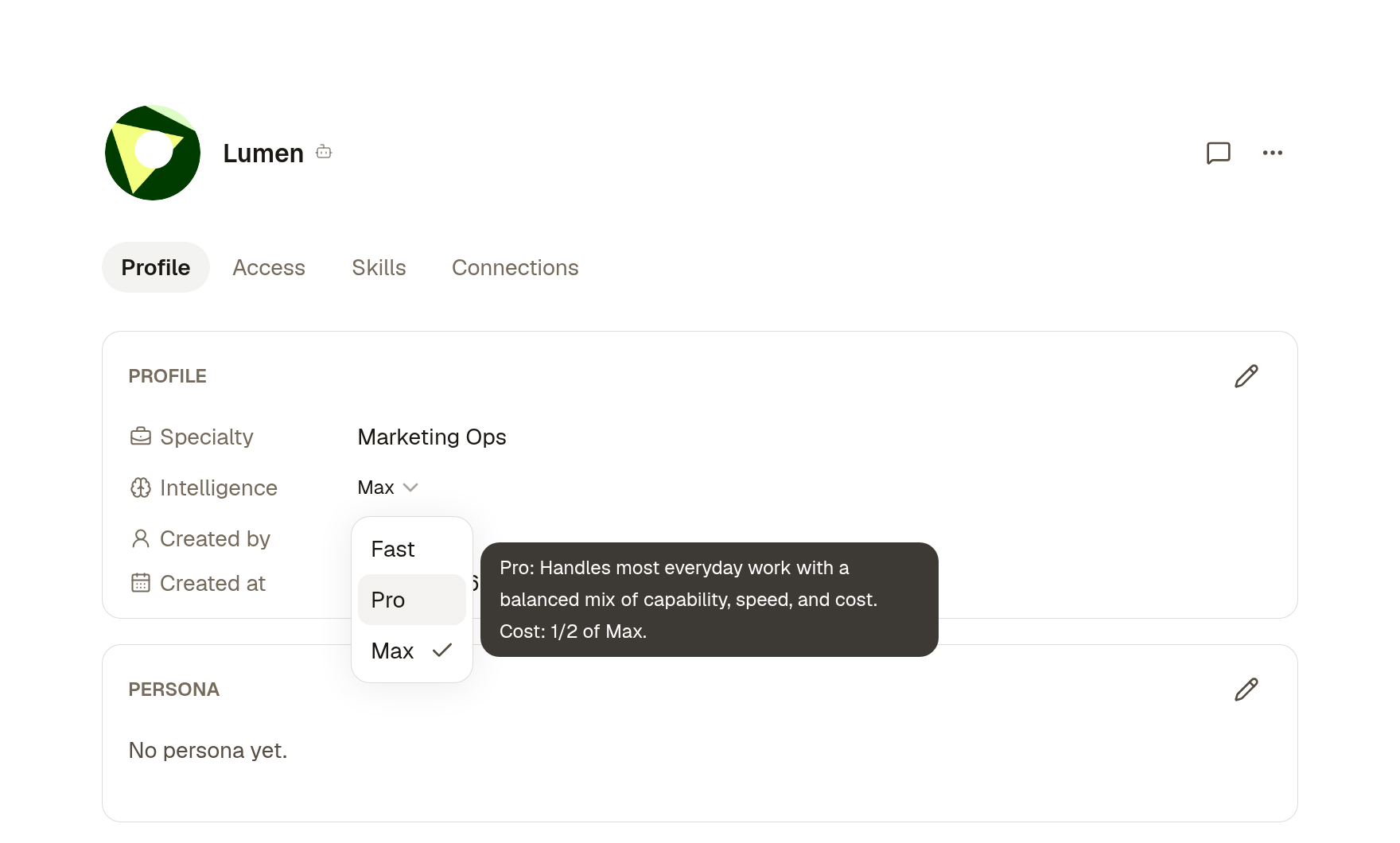Image resolution: width=1400 pixels, height=843 pixels.
Task: Click the Created by label
Action: click(215, 538)
